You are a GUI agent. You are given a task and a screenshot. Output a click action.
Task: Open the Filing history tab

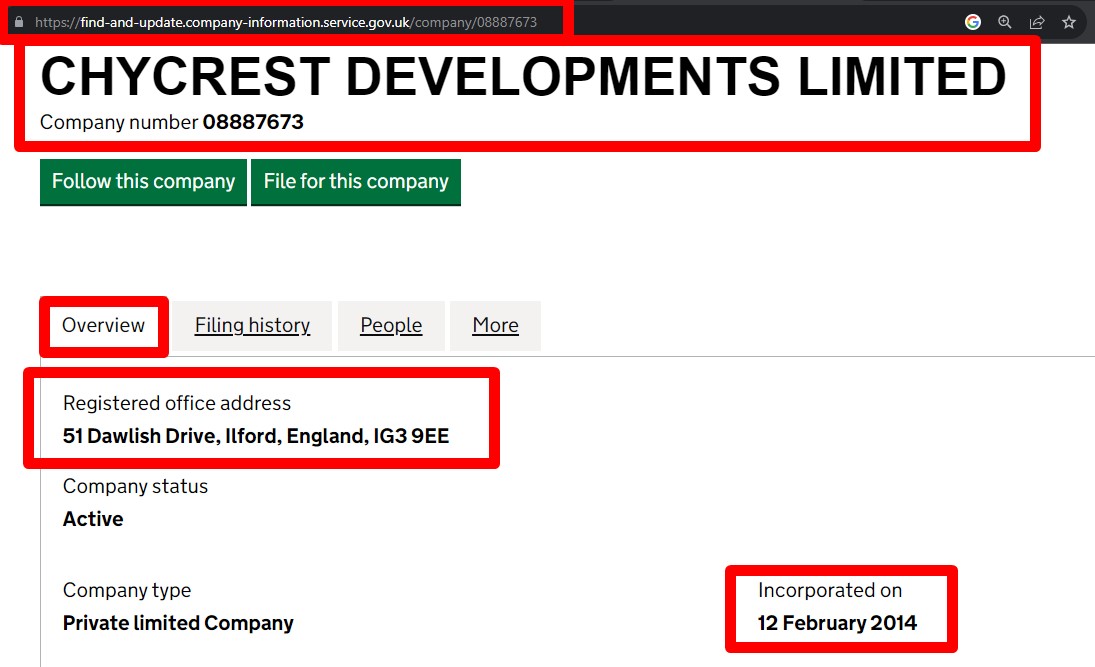[252, 325]
